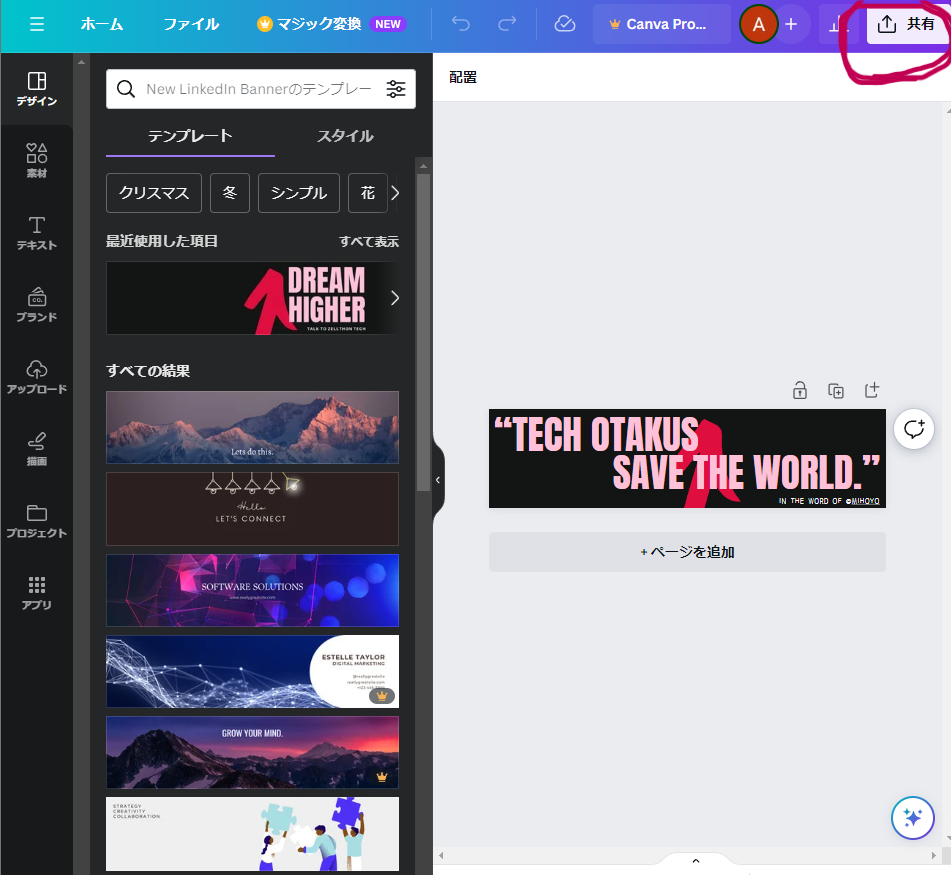Viewport: 951px width, 875px height.
Task: Open the Magic assistant sparkle button
Action: 912,817
